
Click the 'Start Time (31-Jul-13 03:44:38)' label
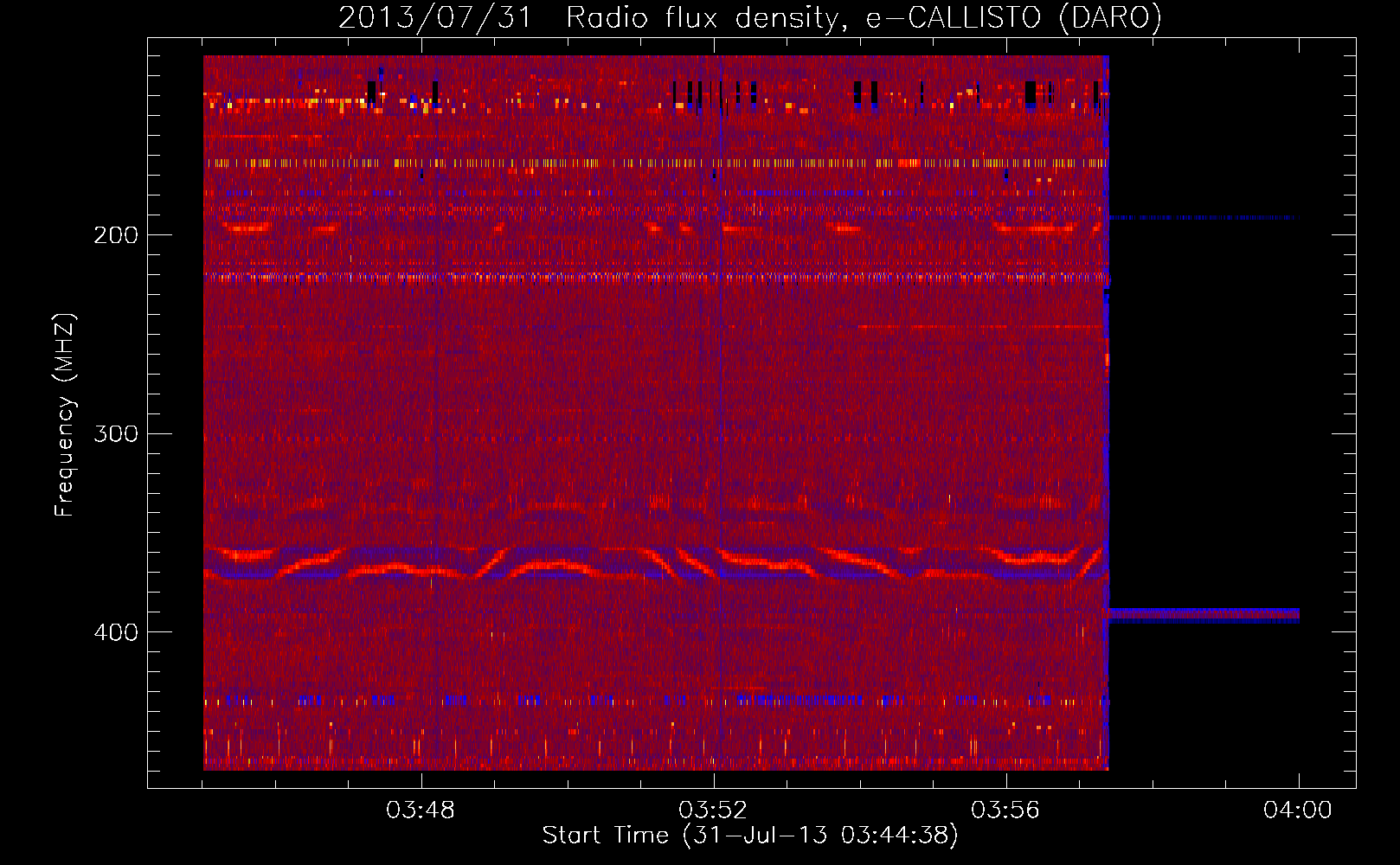(750, 836)
